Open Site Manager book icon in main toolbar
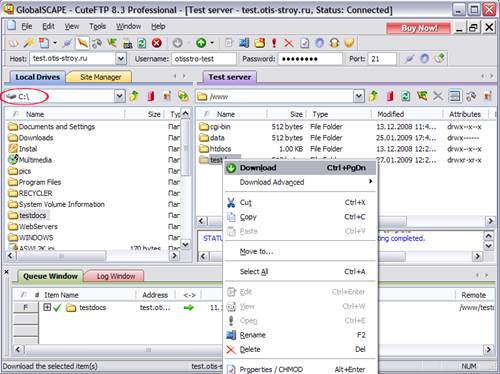500x374 pixels. [14, 43]
